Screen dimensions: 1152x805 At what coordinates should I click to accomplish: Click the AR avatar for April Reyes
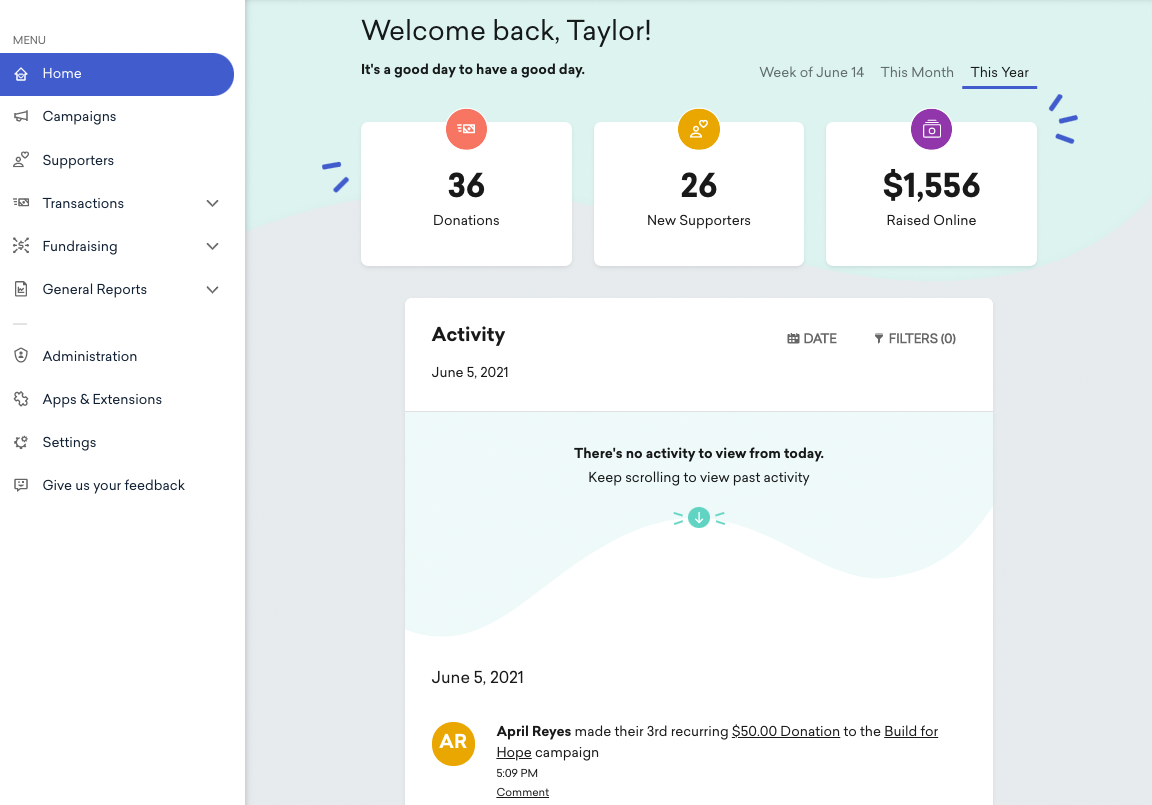453,744
